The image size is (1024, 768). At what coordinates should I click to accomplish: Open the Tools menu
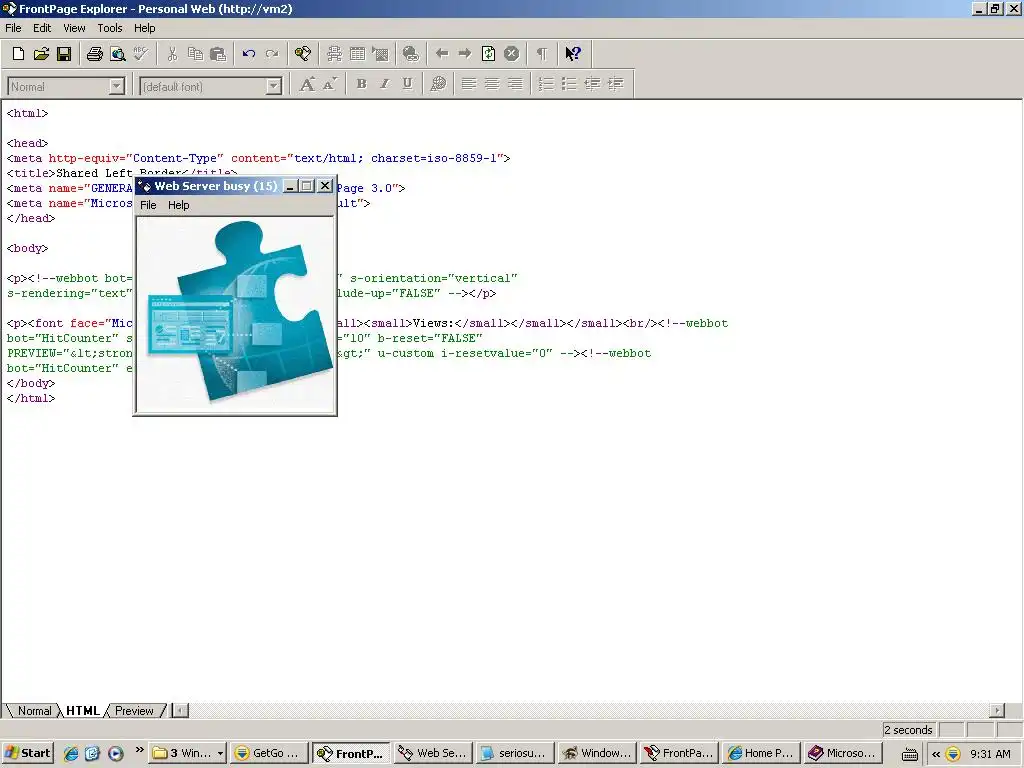[110, 28]
